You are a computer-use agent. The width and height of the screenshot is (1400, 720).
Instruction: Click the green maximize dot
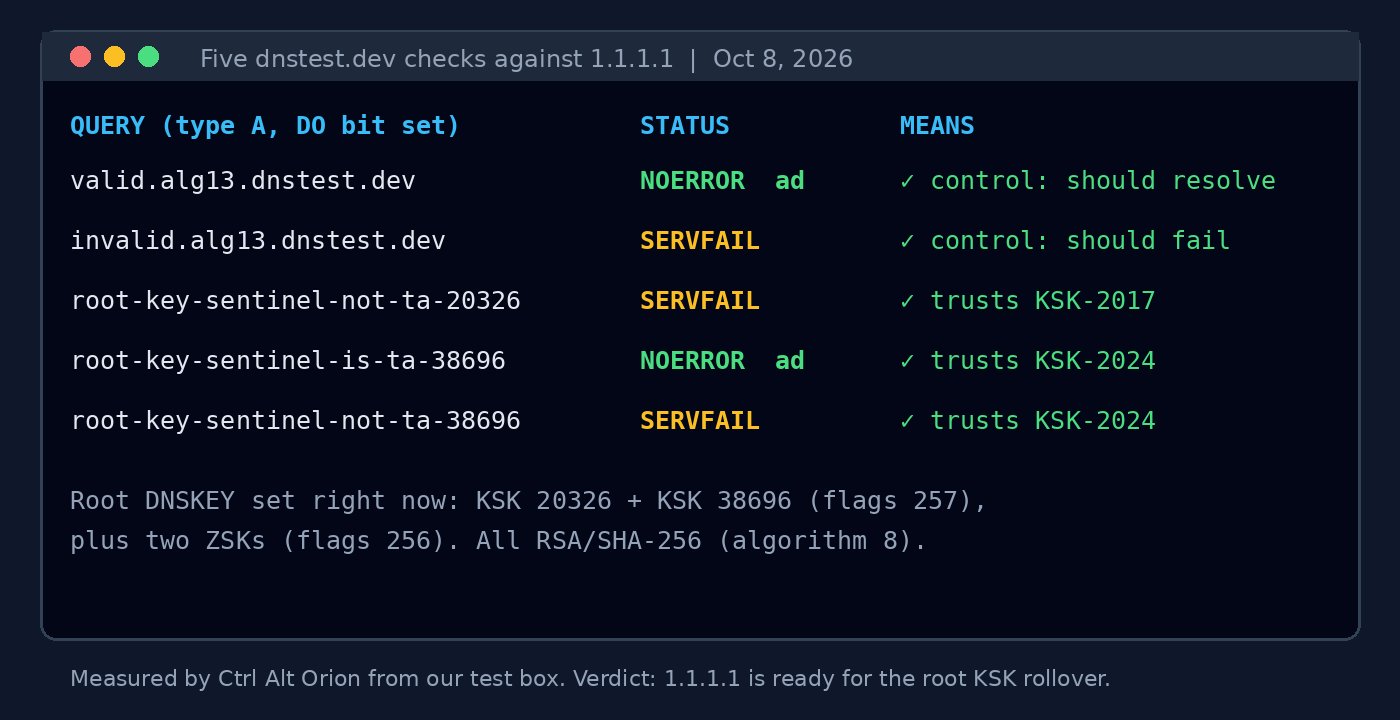click(148, 57)
